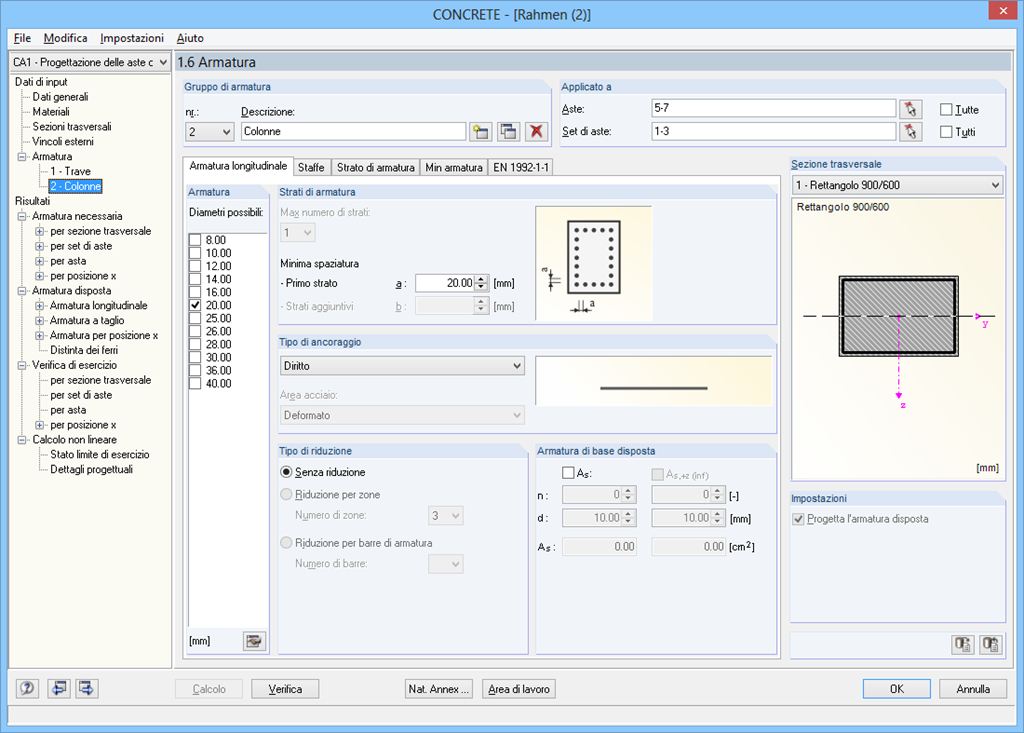The image size is (1024, 733).
Task: Confirm with the OK button
Action: click(897, 689)
